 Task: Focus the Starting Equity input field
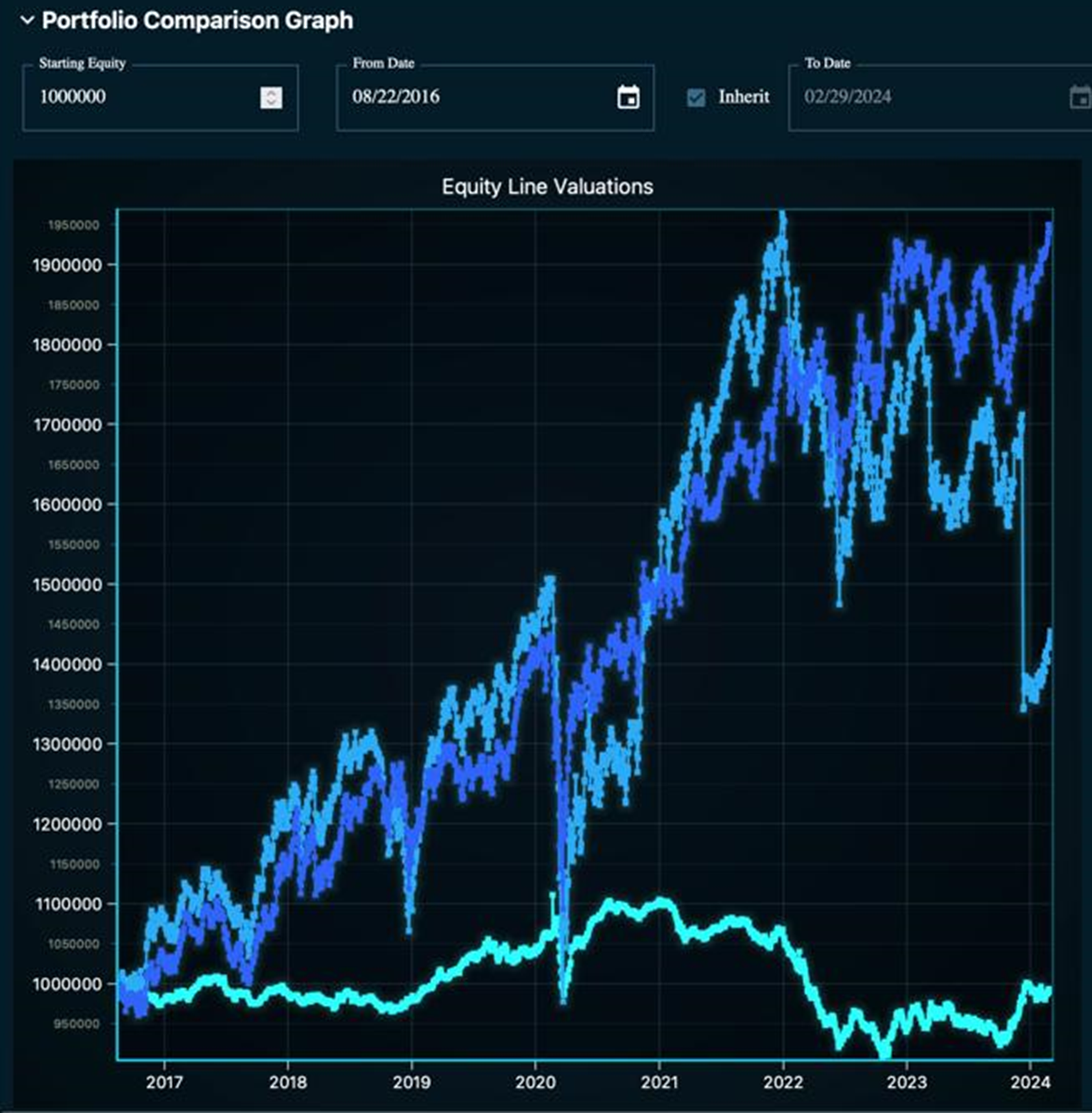click(x=143, y=97)
